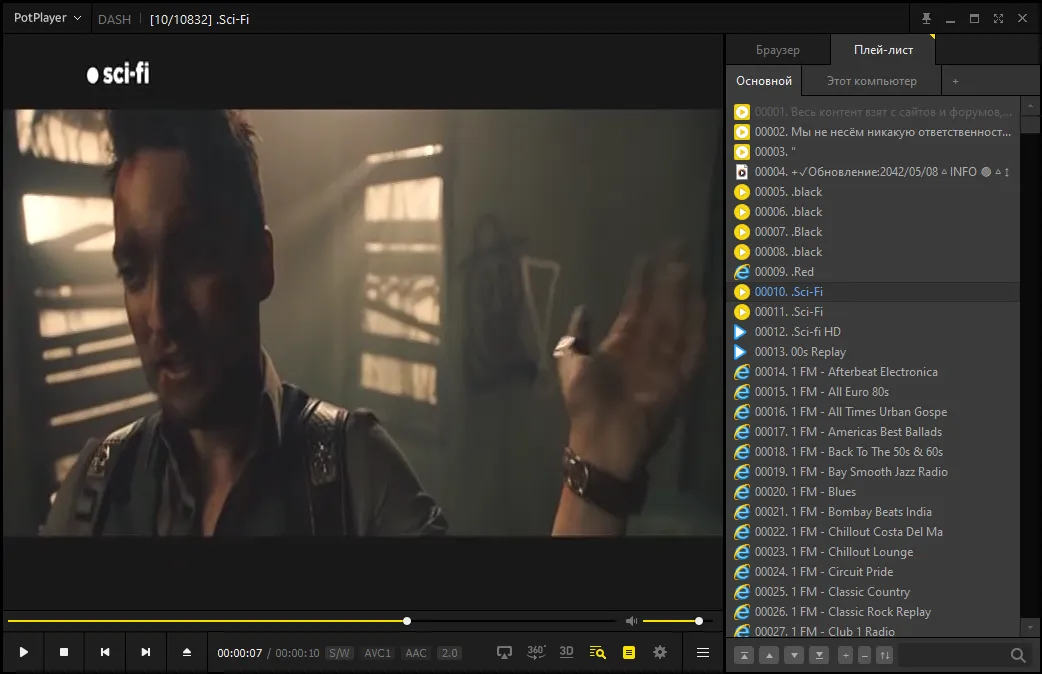Screen dimensions: 1042x674
Task: Click the blue triangle icon of 00012
Action: pyautogui.click(x=740, y=332)
